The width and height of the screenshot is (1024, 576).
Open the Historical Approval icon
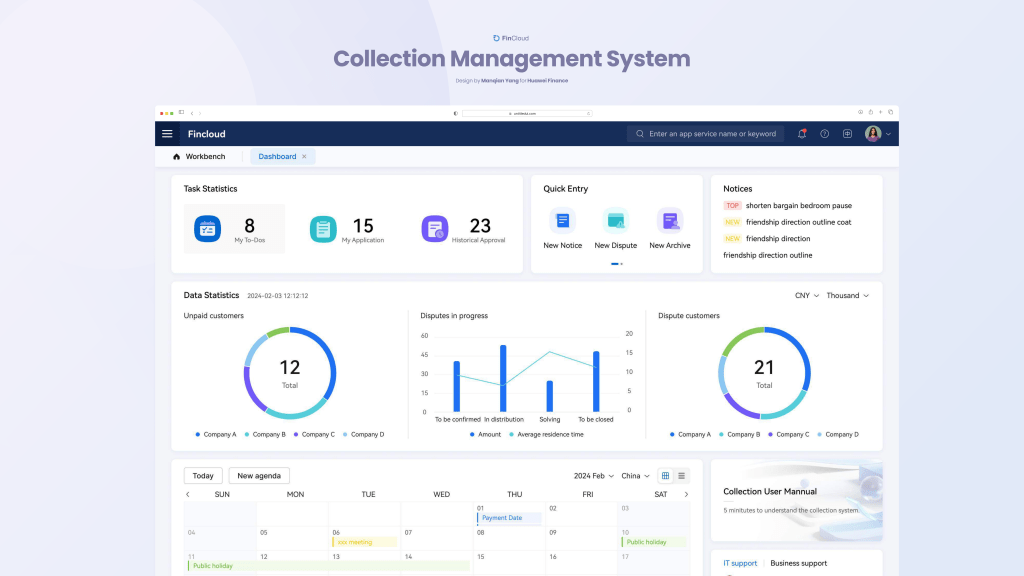(x=434, y=229)
